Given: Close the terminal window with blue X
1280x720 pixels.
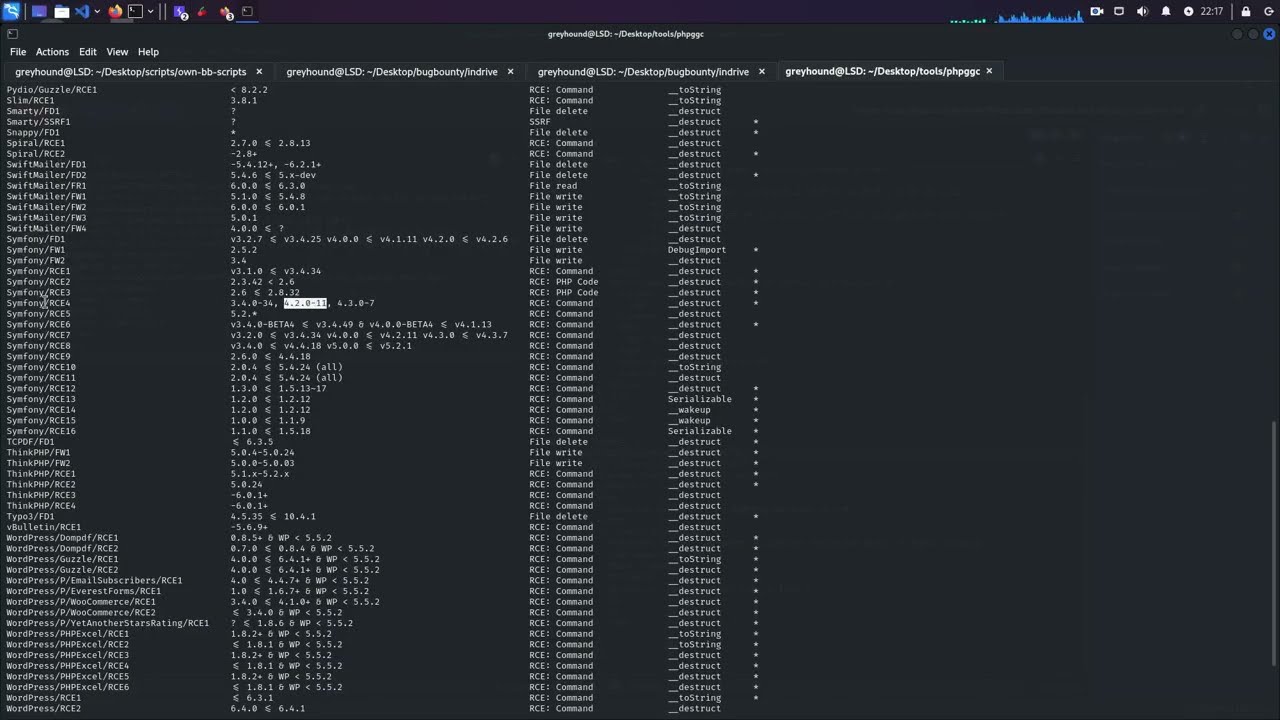Looking at the screenshot, I should coord(1269,34).
